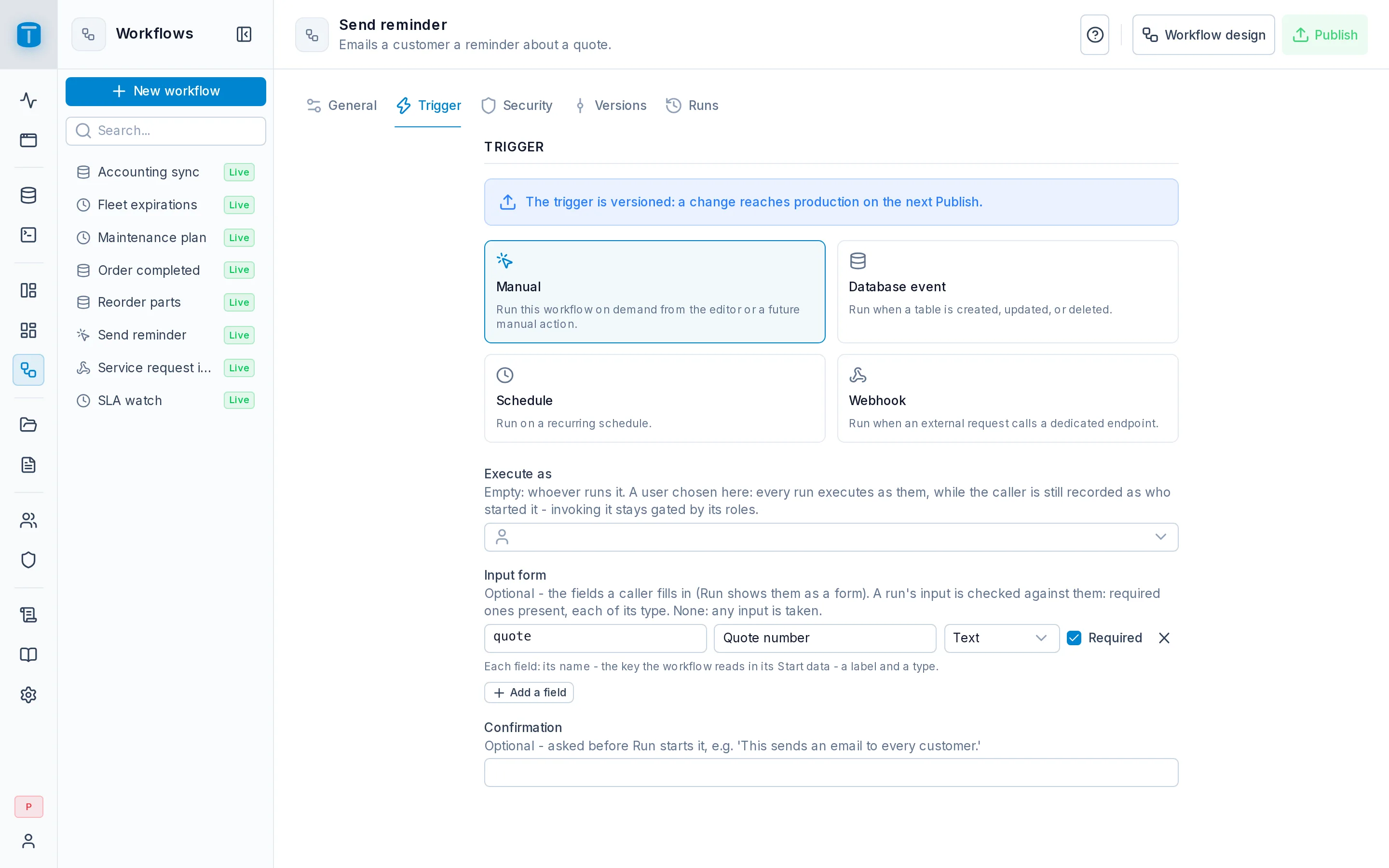Open the settings gear icon in sidebar

tap(29, 694)
